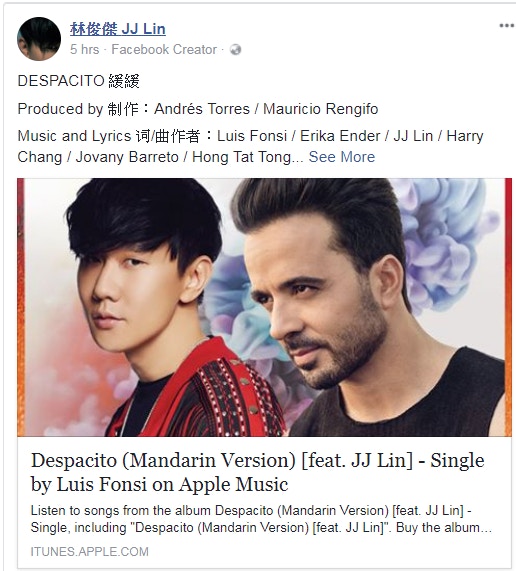Open the 林俊傑 JJ Lin page link

[118, 29]
